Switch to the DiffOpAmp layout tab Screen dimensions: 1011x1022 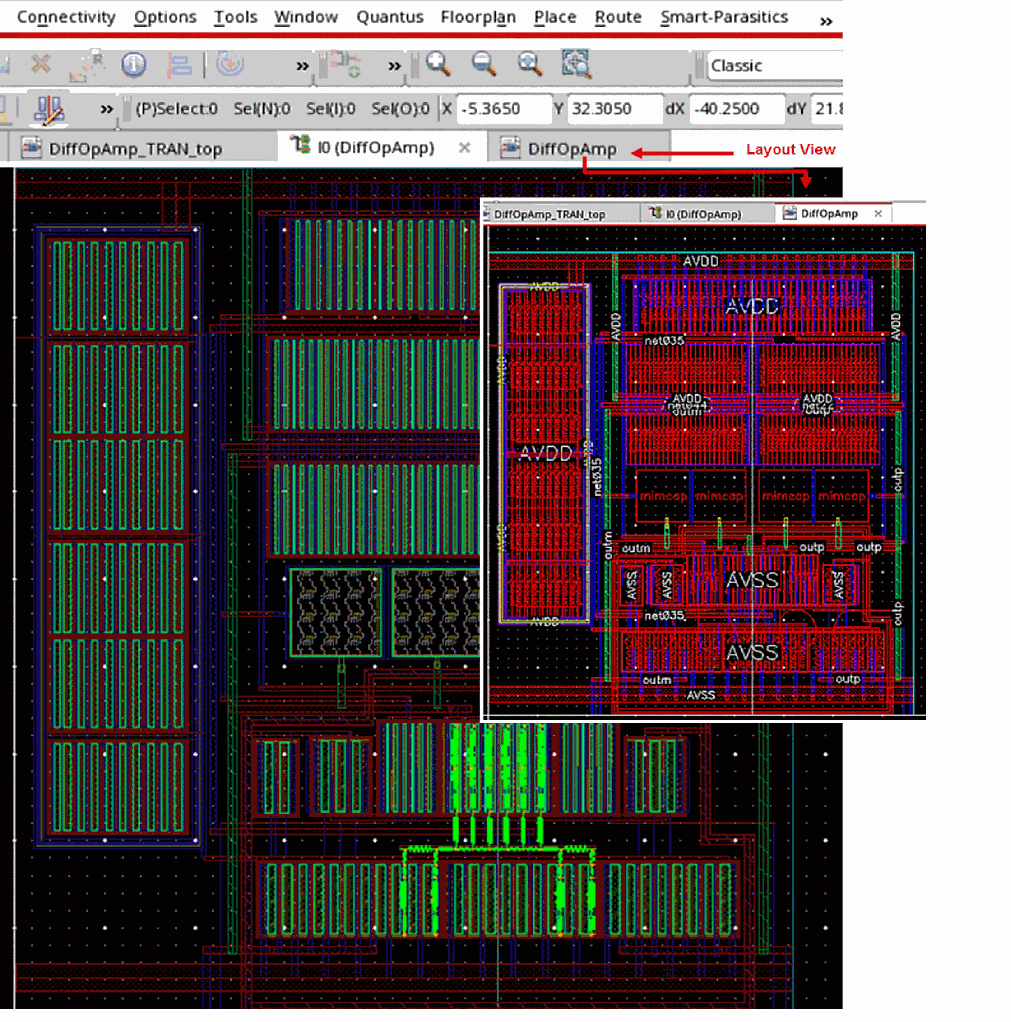coord(572,149)
